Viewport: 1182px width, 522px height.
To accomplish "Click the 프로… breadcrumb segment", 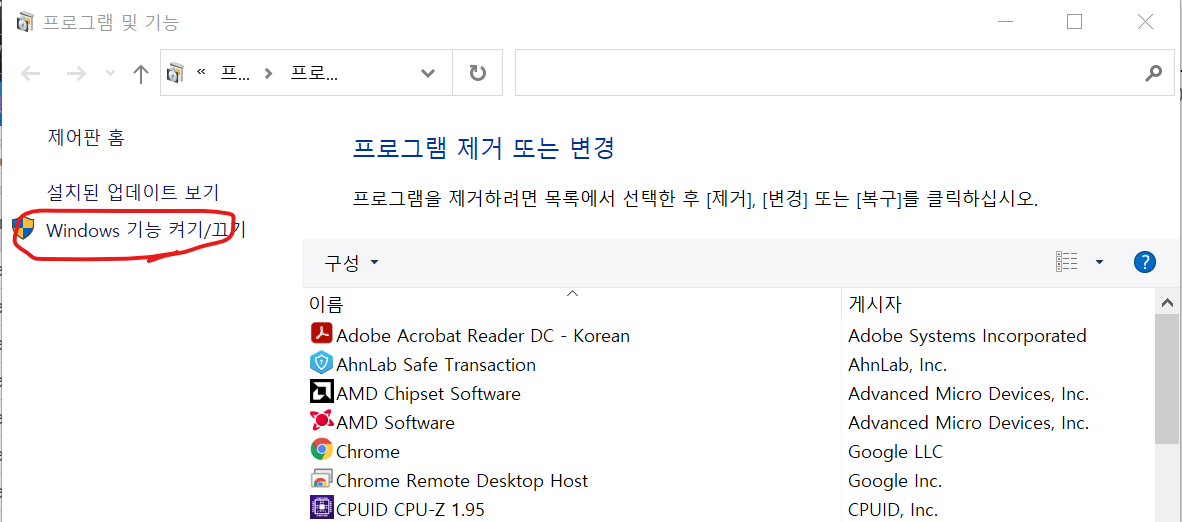I will pyautogui.click(x=314, y=73).
